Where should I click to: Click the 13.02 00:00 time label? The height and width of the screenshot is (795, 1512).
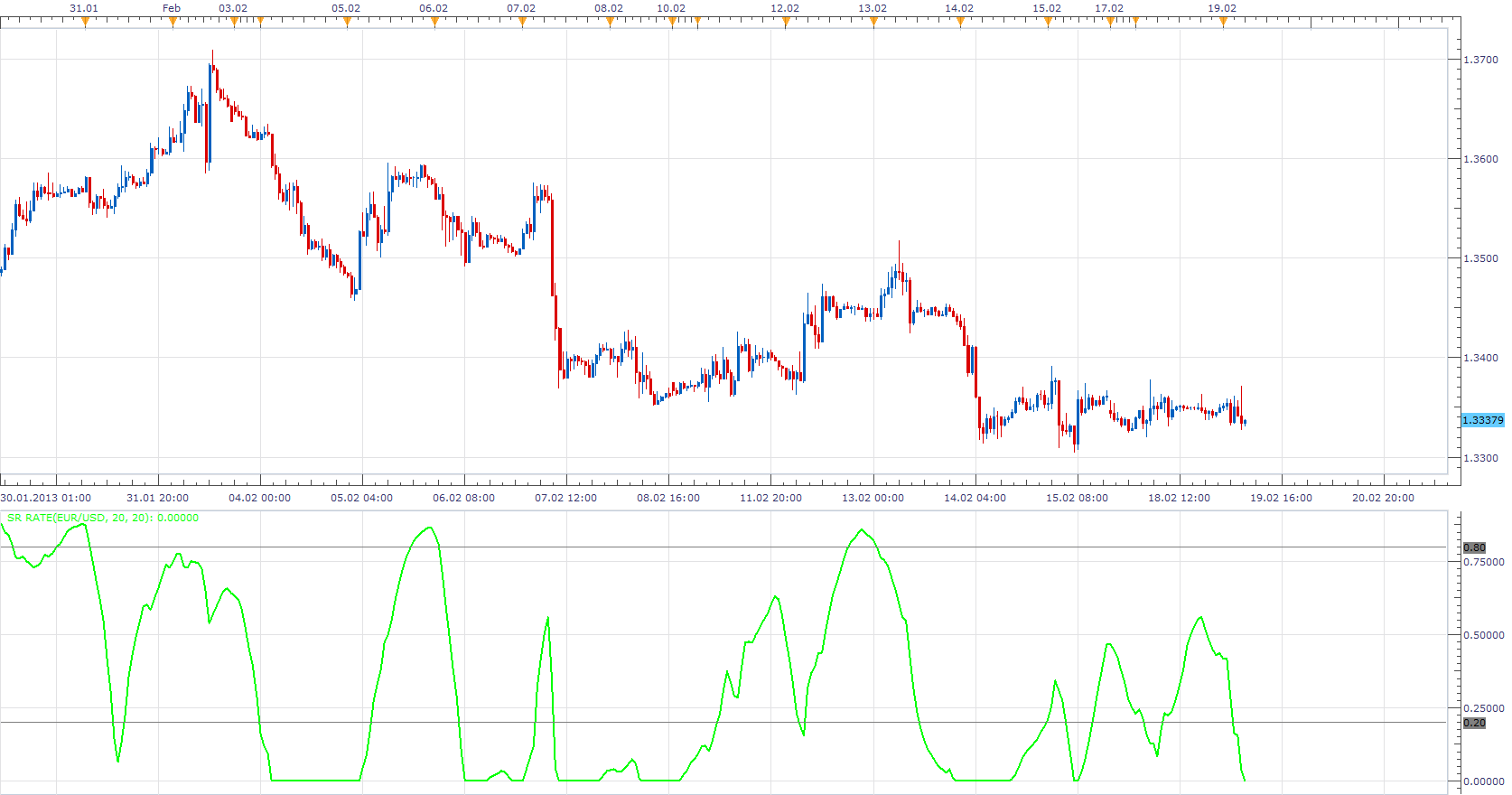[x=873, y=498]
